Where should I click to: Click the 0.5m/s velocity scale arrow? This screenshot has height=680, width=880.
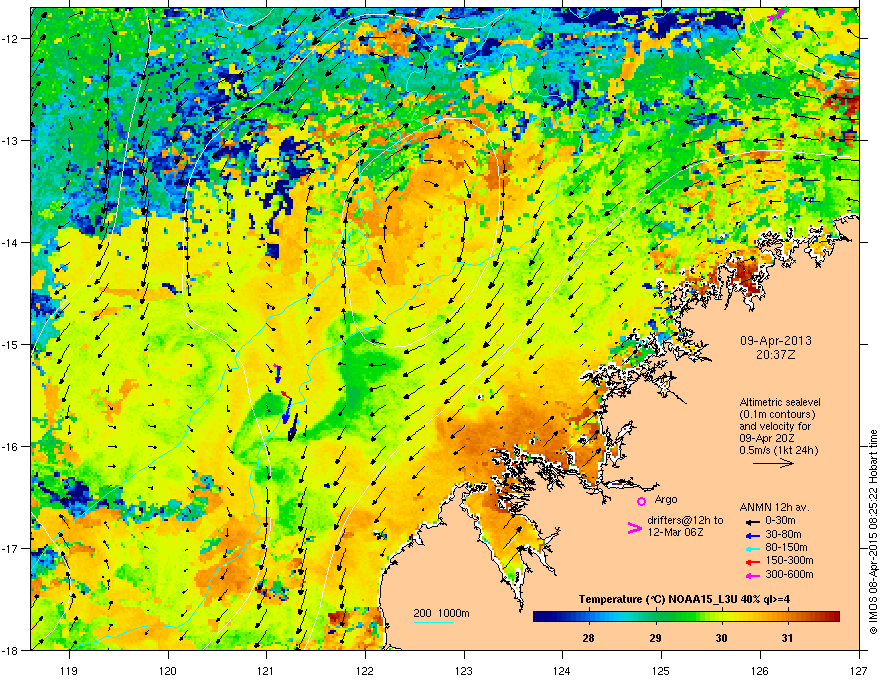[x=773, y=463]
